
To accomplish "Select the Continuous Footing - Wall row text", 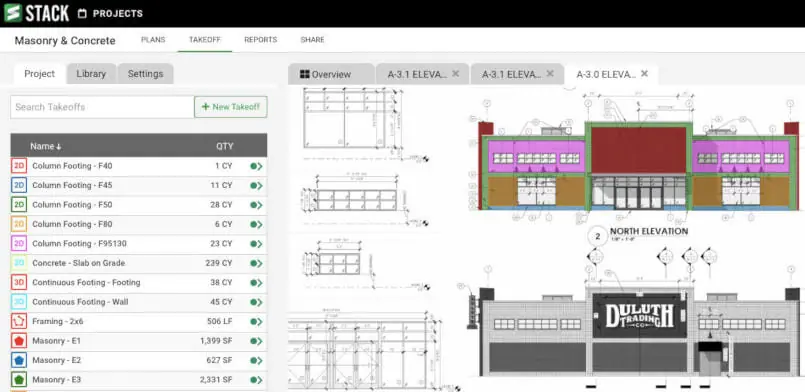I will pyautogui.click(x=80, y=302).
